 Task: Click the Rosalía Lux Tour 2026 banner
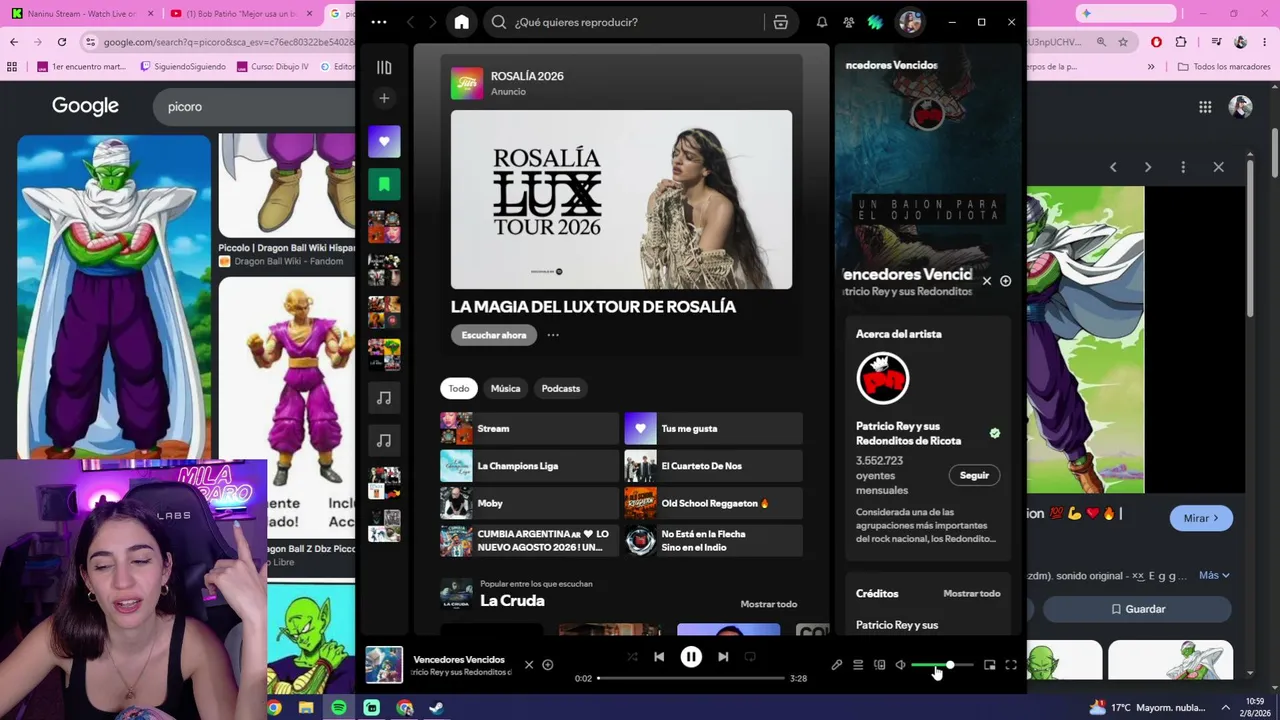click(x=621, y=200)
